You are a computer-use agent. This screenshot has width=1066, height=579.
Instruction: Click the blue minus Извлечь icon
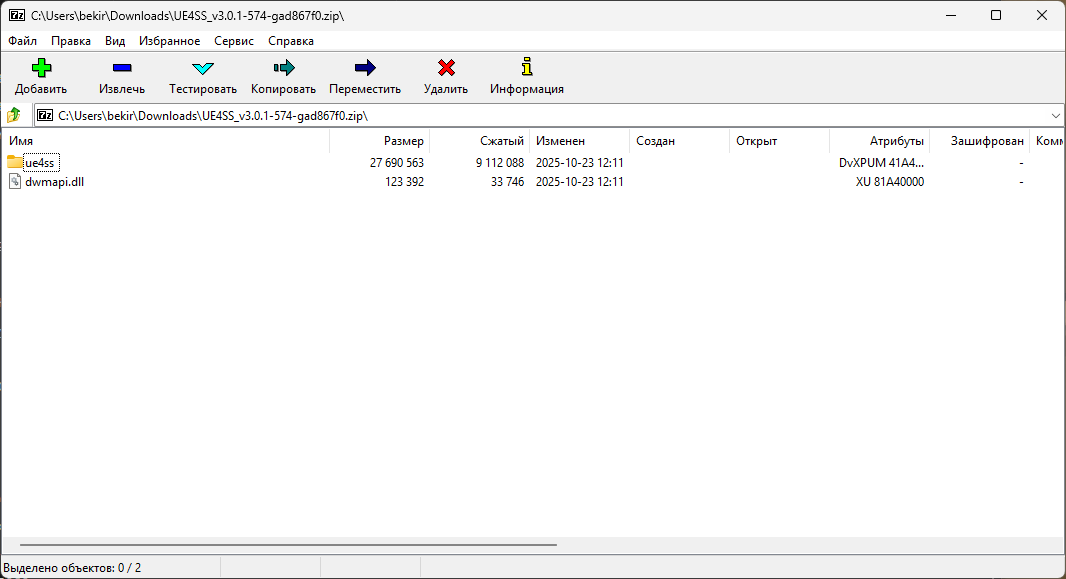tap(122, 68)
